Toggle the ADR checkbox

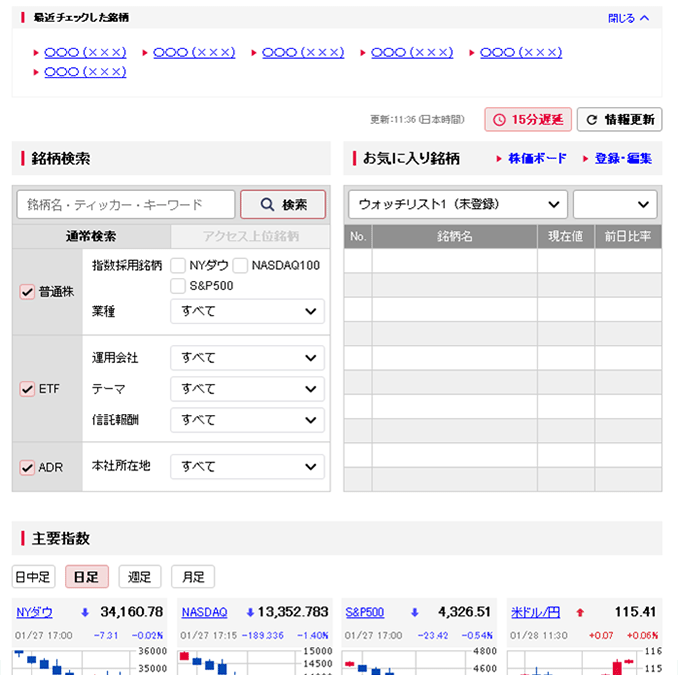coord(27,467)
